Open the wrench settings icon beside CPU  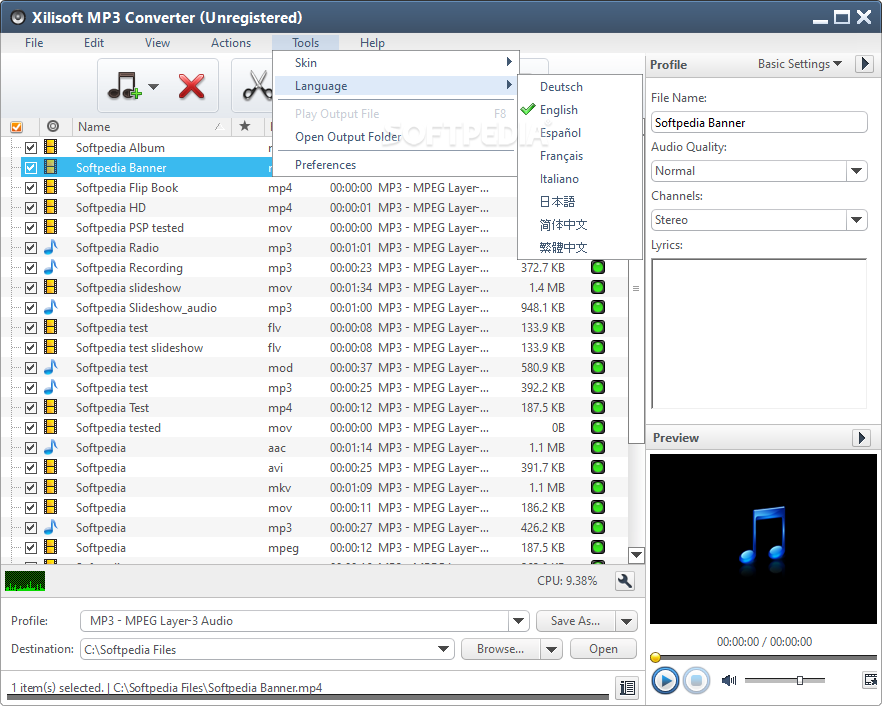coord(624,581)
